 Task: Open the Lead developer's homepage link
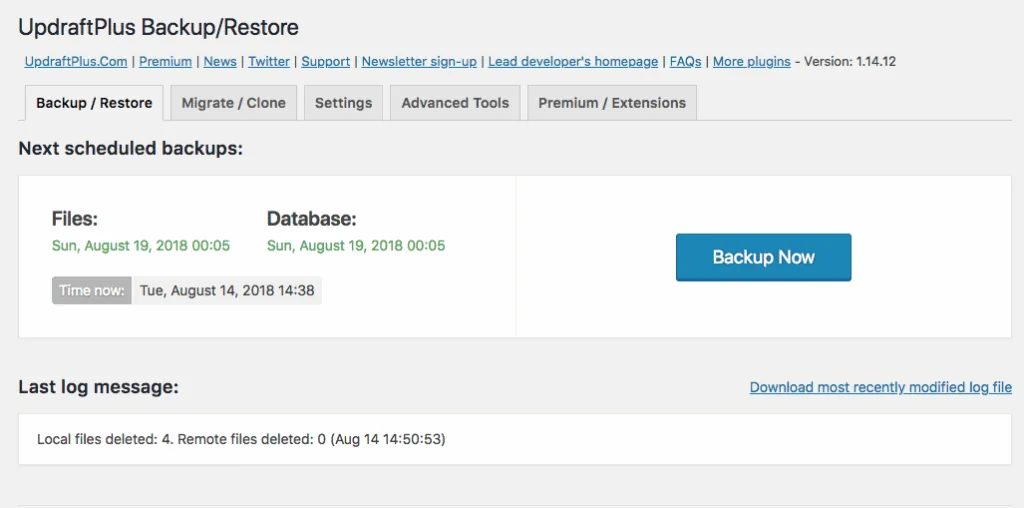573,61
